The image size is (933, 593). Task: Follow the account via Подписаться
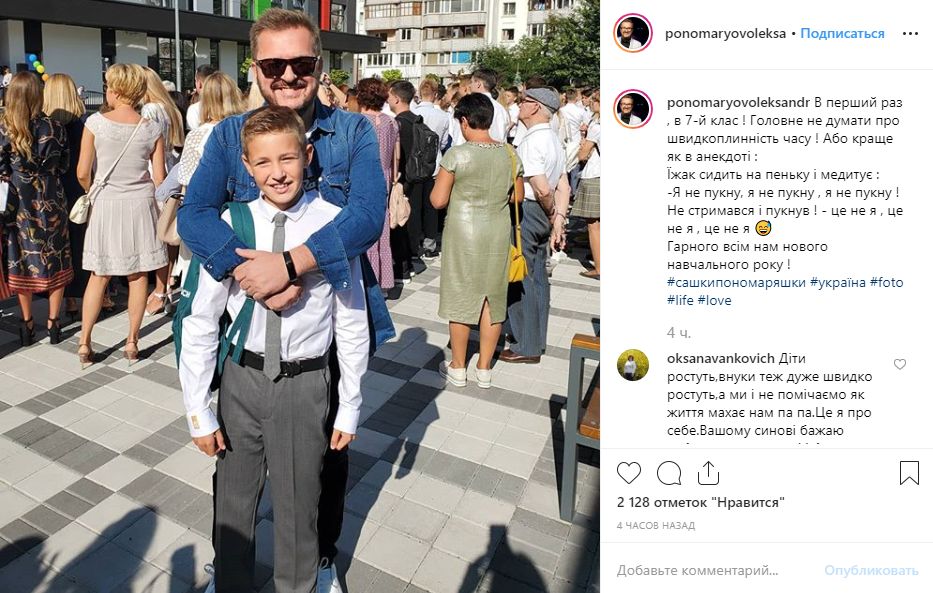pos(842,33)
